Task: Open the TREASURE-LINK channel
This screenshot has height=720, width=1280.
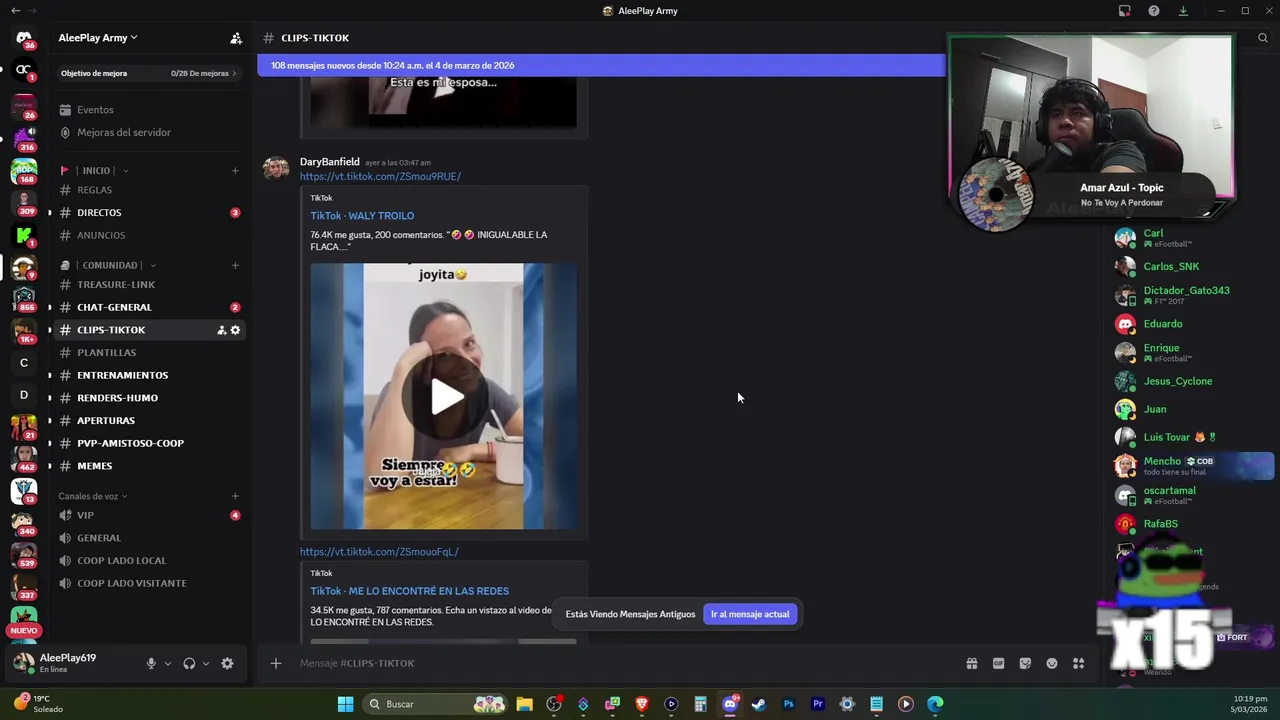Action: coord(116,285)
